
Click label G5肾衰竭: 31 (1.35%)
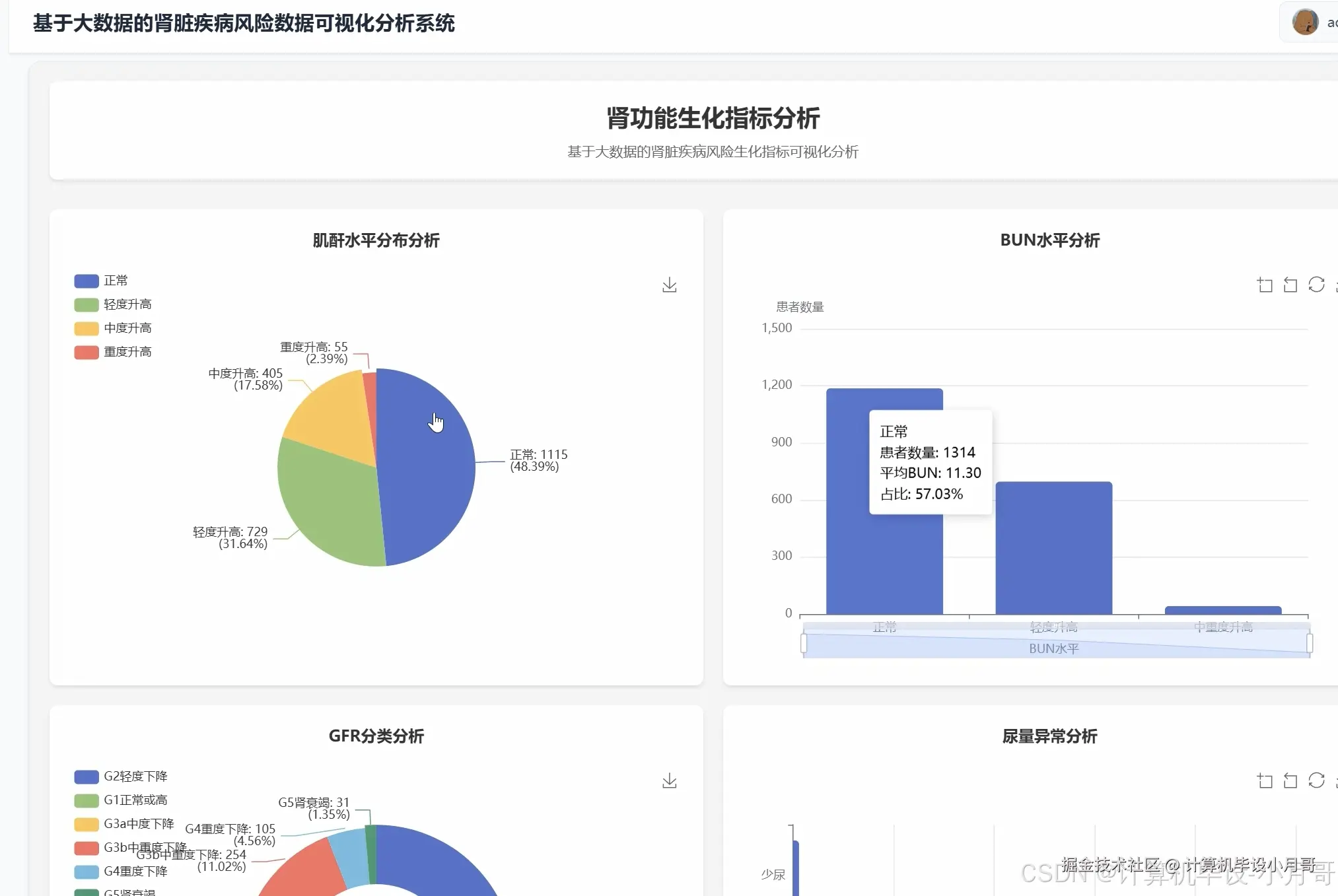pyautogui.click(x=314, y=808)
